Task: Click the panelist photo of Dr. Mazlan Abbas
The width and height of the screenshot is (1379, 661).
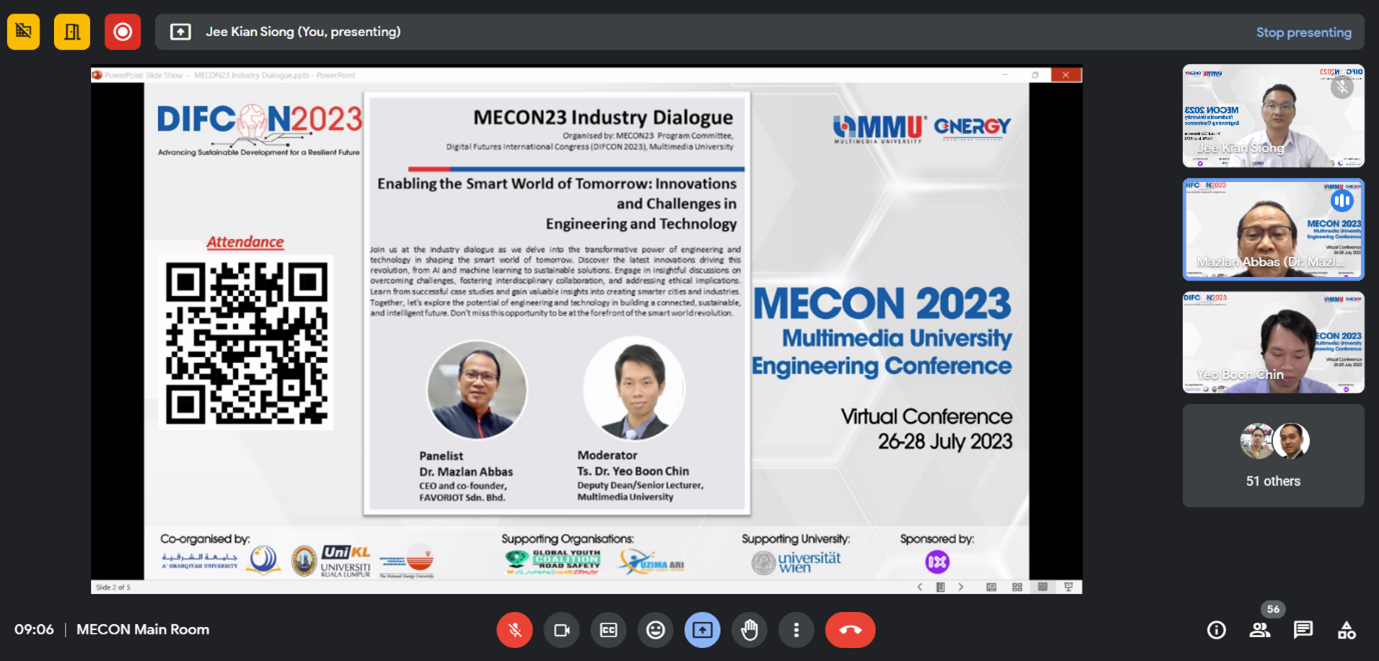Action: pyautogui.click(x=477, y=390)
